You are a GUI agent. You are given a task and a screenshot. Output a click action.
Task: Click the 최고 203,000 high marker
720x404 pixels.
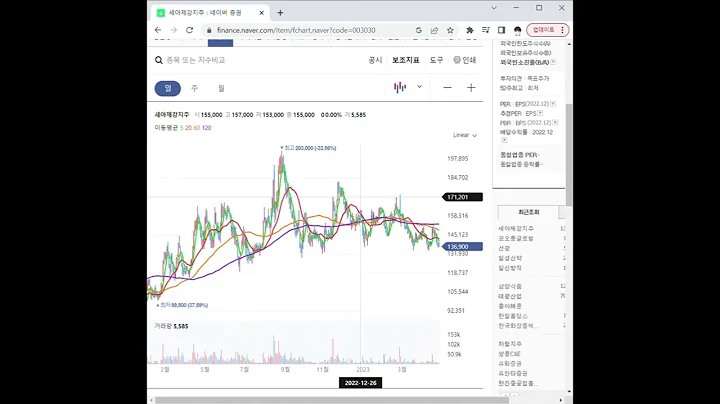click(x=309, y=148)
